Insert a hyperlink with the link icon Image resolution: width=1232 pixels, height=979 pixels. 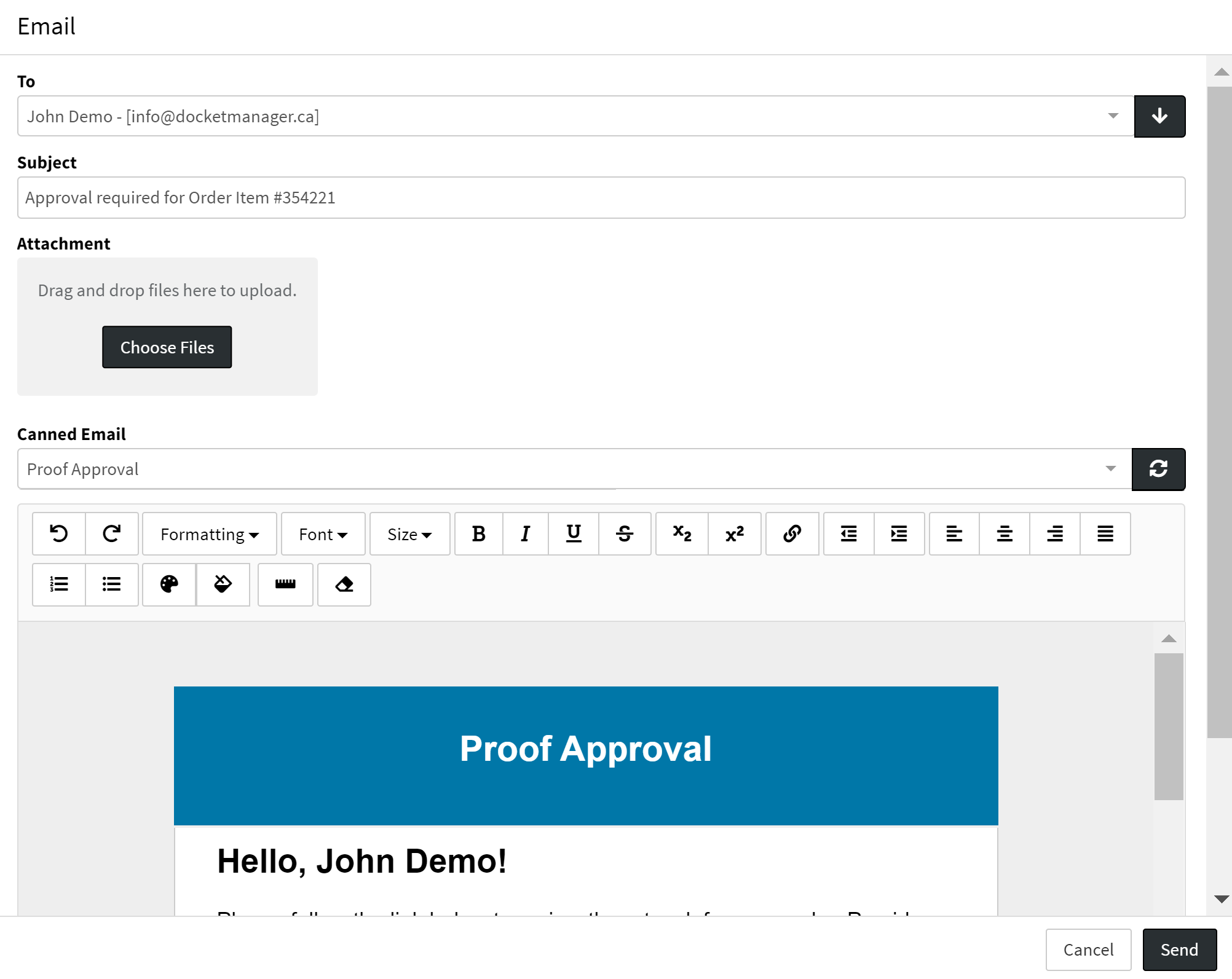pos(792,533)
